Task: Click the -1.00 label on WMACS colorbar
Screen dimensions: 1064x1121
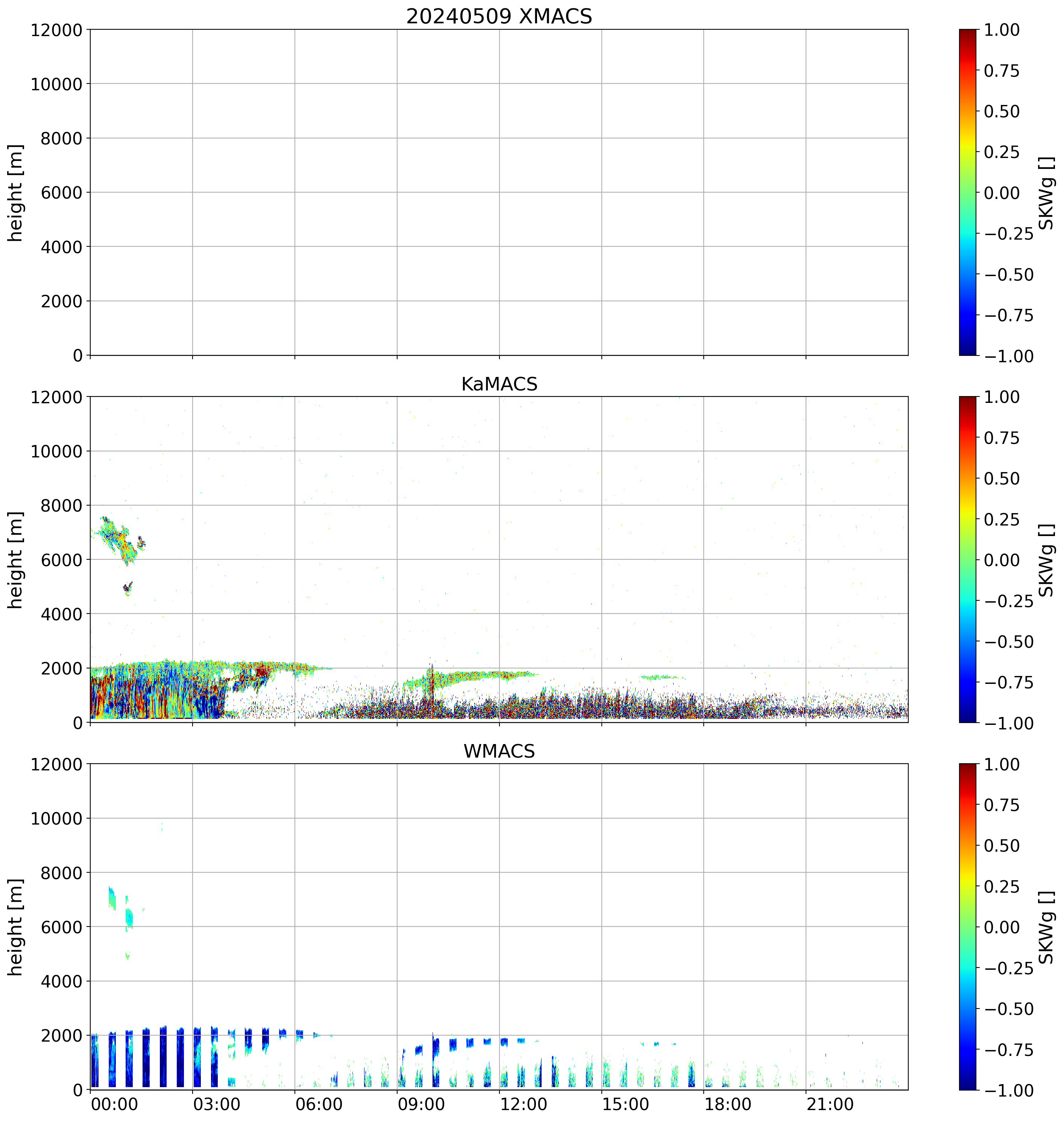Action: pyautogui.click(x=1009, y=1090)
